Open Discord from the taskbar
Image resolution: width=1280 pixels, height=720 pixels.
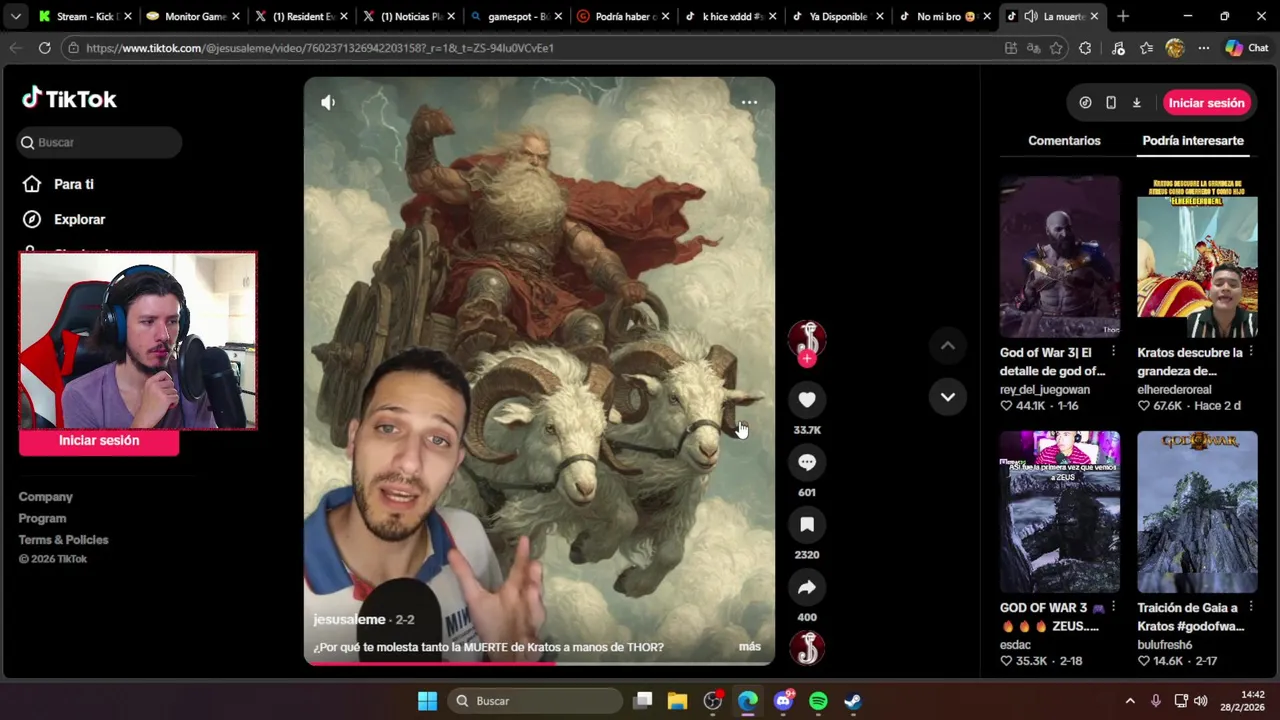coord(783,701)
